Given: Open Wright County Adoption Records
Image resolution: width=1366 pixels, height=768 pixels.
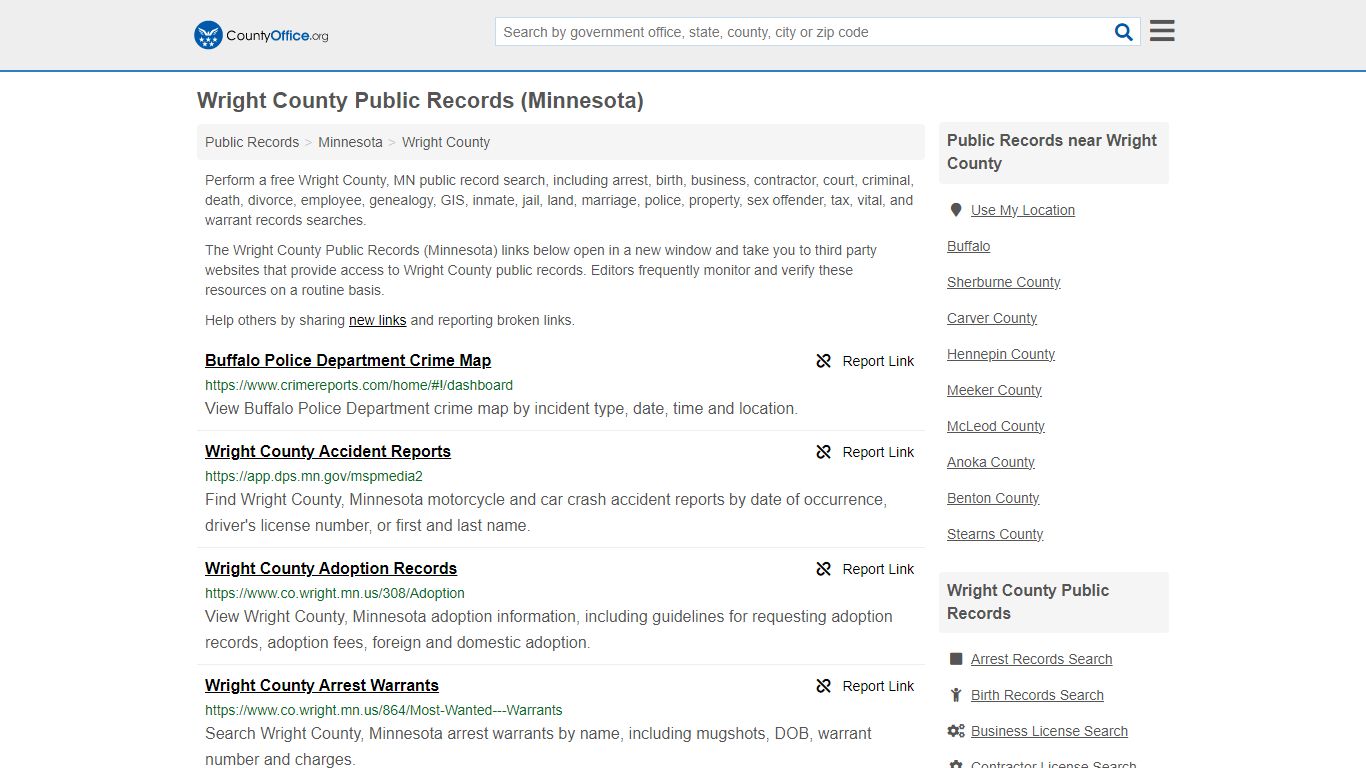Looking at the screenshot, I should [x=331, y=568].
